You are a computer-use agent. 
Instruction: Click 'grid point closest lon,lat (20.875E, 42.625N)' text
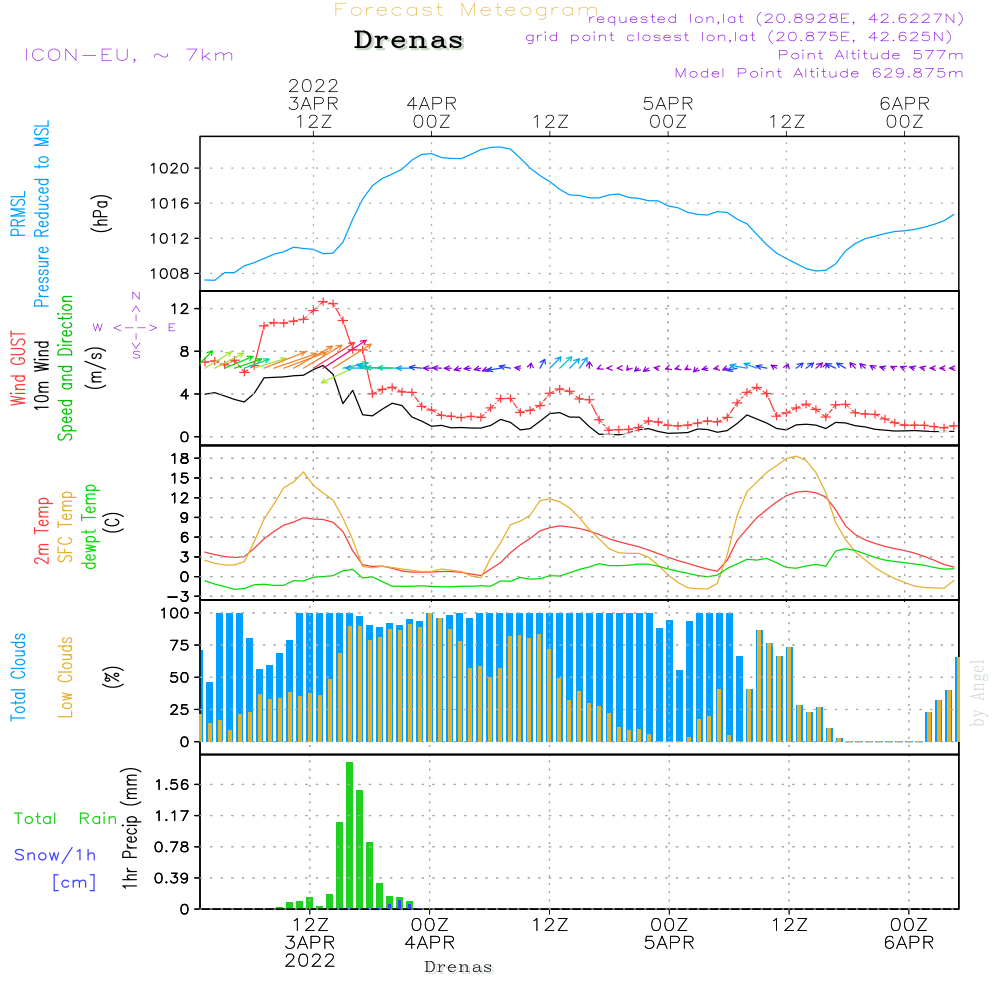(739, 37)
